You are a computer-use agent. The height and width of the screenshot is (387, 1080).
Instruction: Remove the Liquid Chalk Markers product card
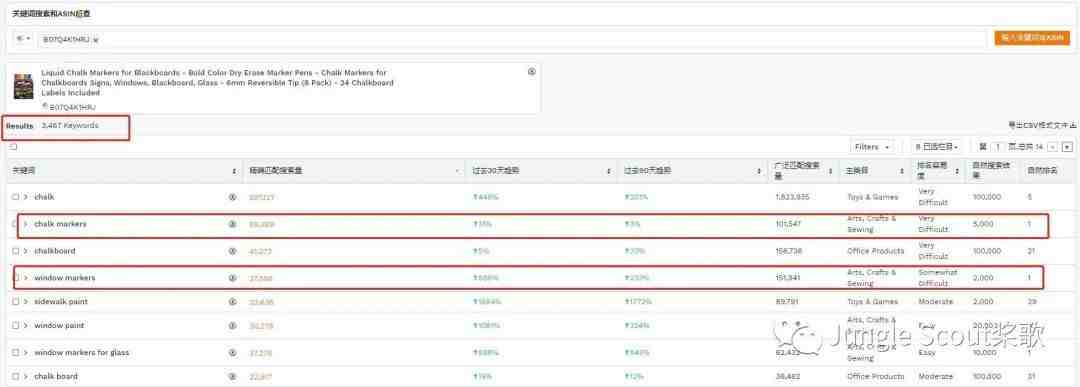coord(531,72)
